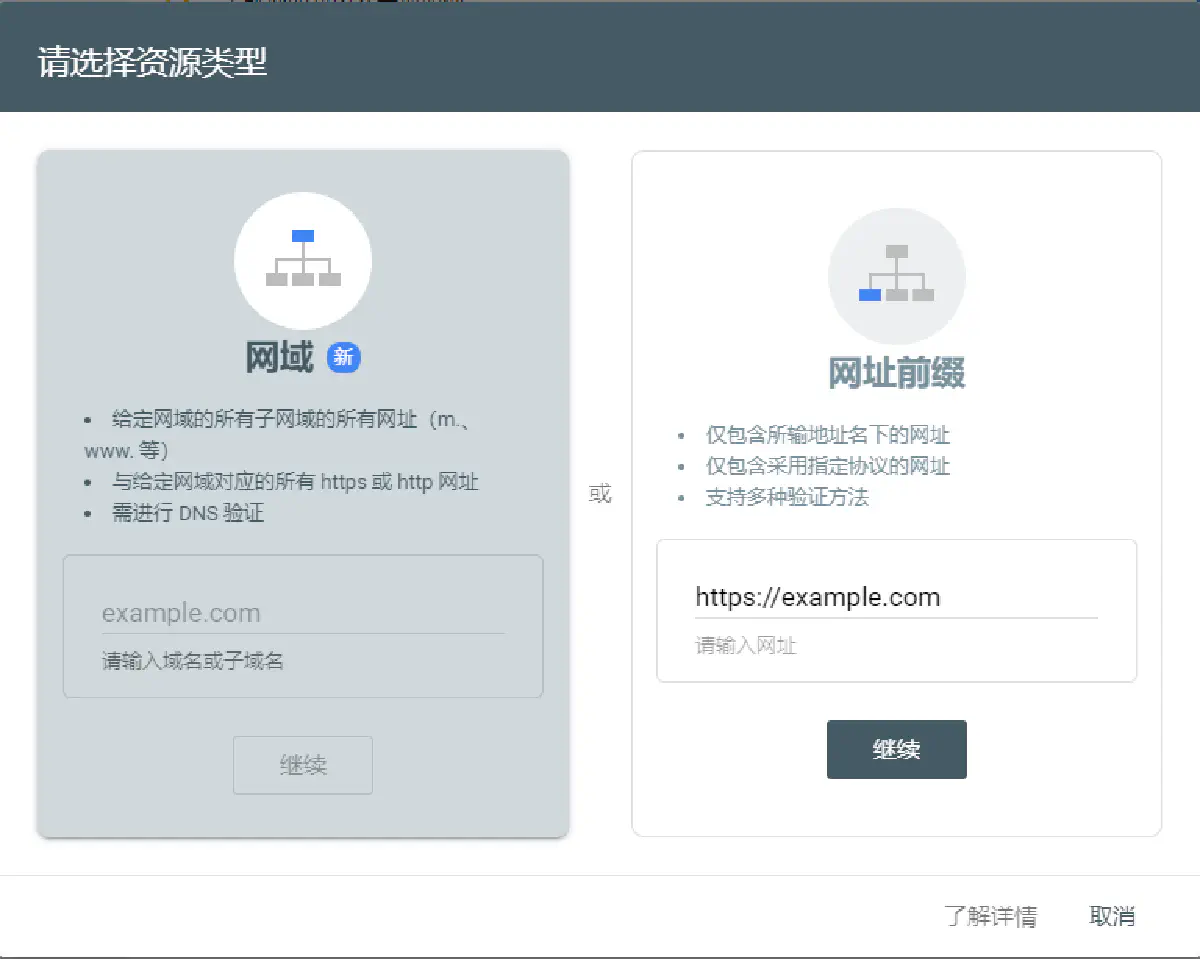1200x959 pixels.
Task: Click the 请输入网址 helper text
Action: pos(746,646)
